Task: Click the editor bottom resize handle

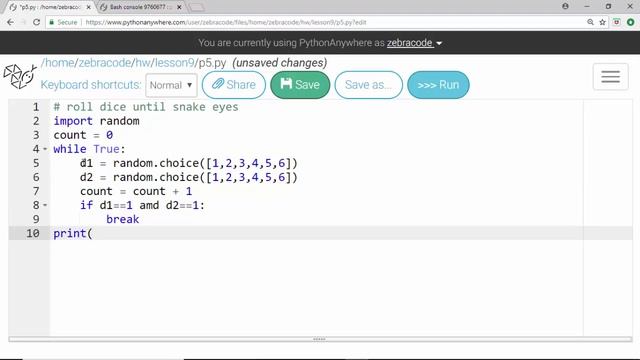Action: 319,339
